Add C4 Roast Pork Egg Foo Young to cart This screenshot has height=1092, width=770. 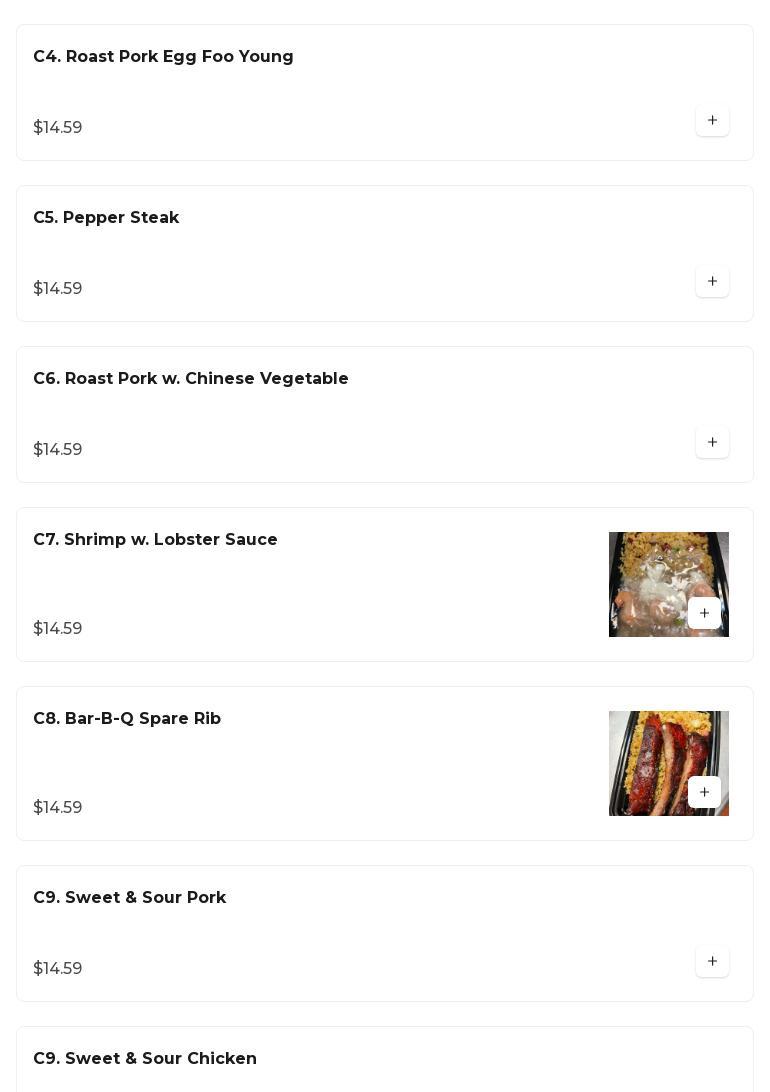[712, 121]
